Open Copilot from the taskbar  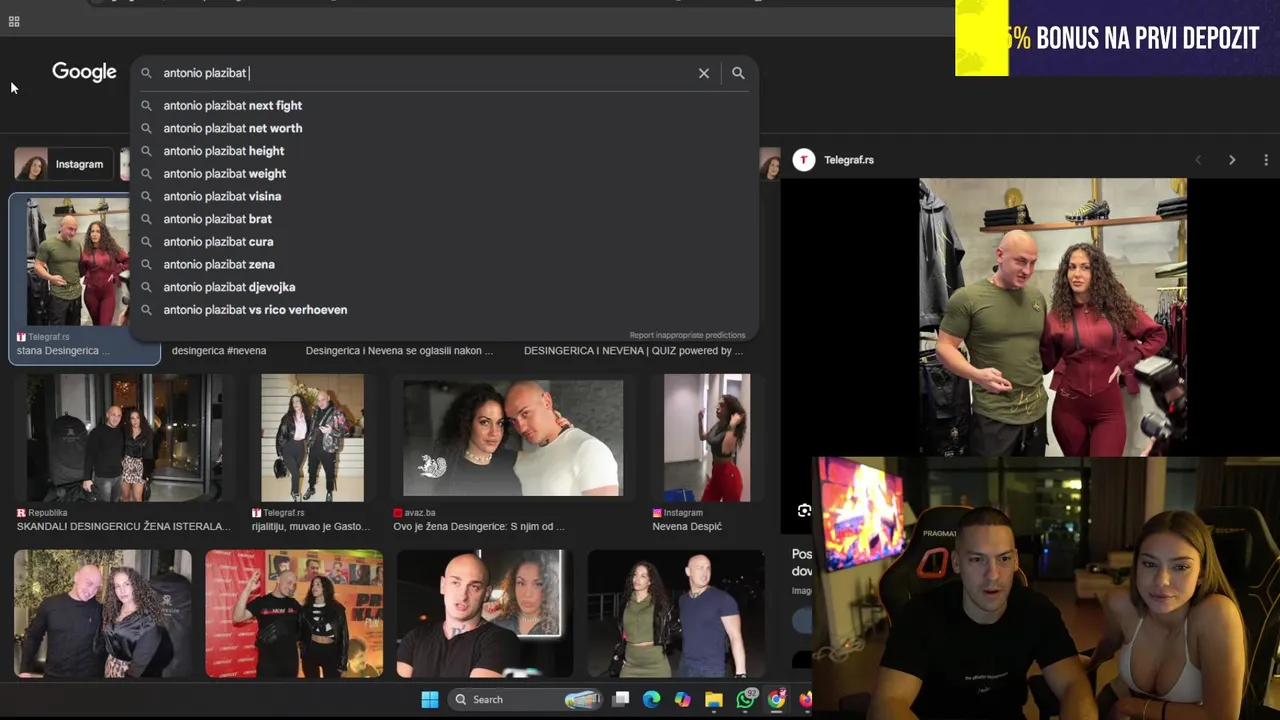coord(682,699)
